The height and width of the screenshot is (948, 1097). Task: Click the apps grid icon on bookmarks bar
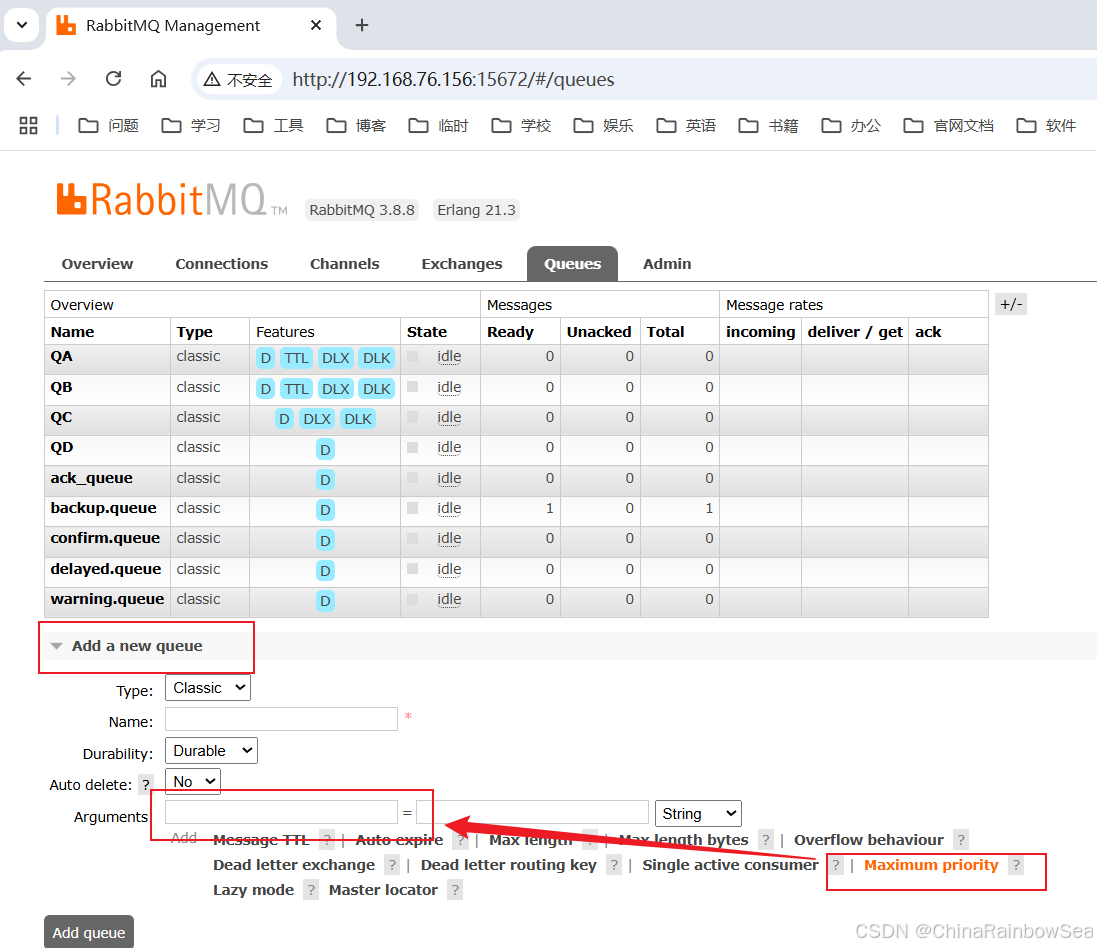(x=28, y=125)
